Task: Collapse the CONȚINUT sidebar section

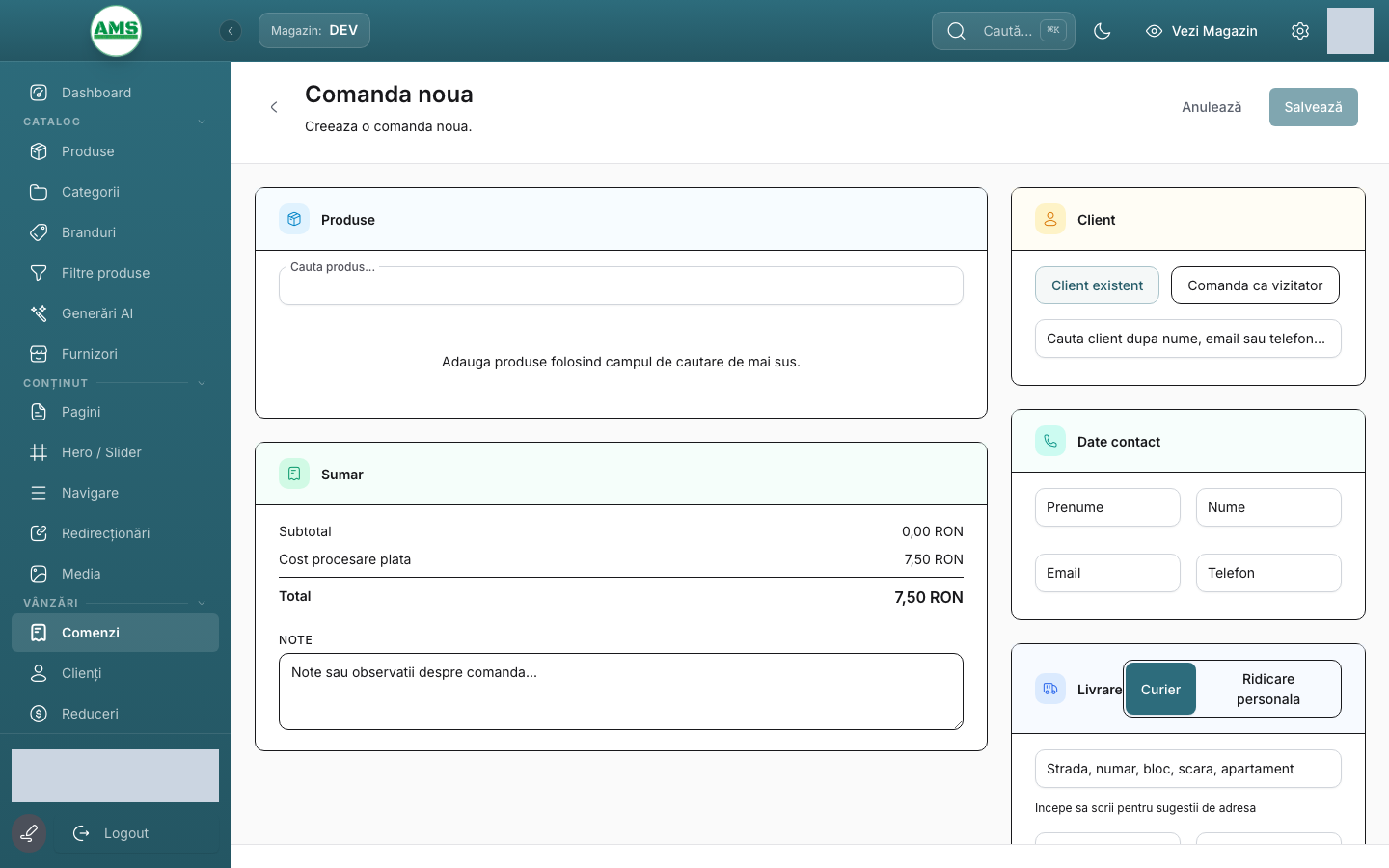Action: point(202,383)
